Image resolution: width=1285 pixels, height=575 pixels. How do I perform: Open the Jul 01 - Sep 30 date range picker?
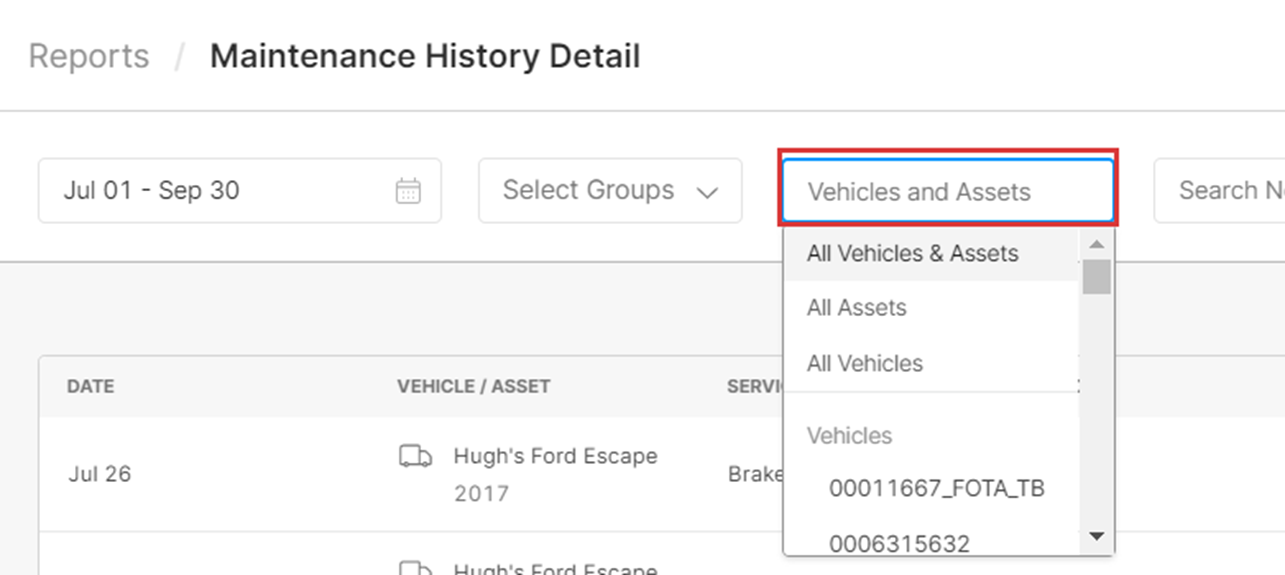(x=240, y=190)
